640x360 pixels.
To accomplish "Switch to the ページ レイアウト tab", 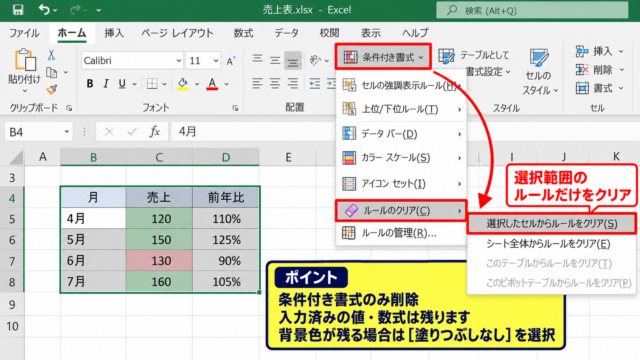I will pyautogui.click(x=177, y=33).
